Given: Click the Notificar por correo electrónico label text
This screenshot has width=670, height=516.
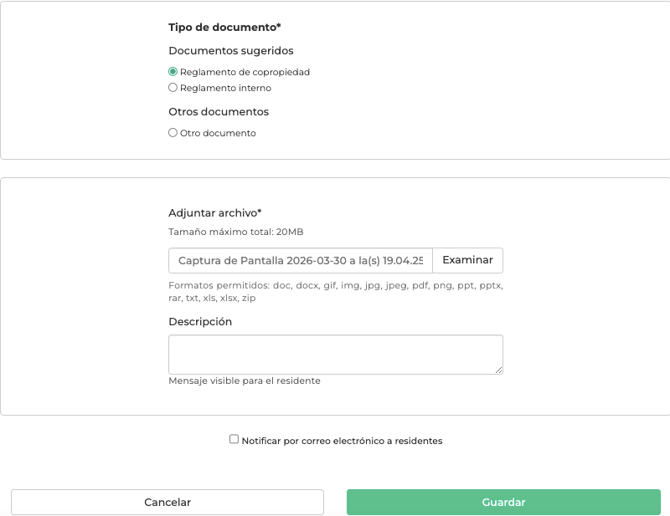Looking at the screenshot, I should click(342, 440).
